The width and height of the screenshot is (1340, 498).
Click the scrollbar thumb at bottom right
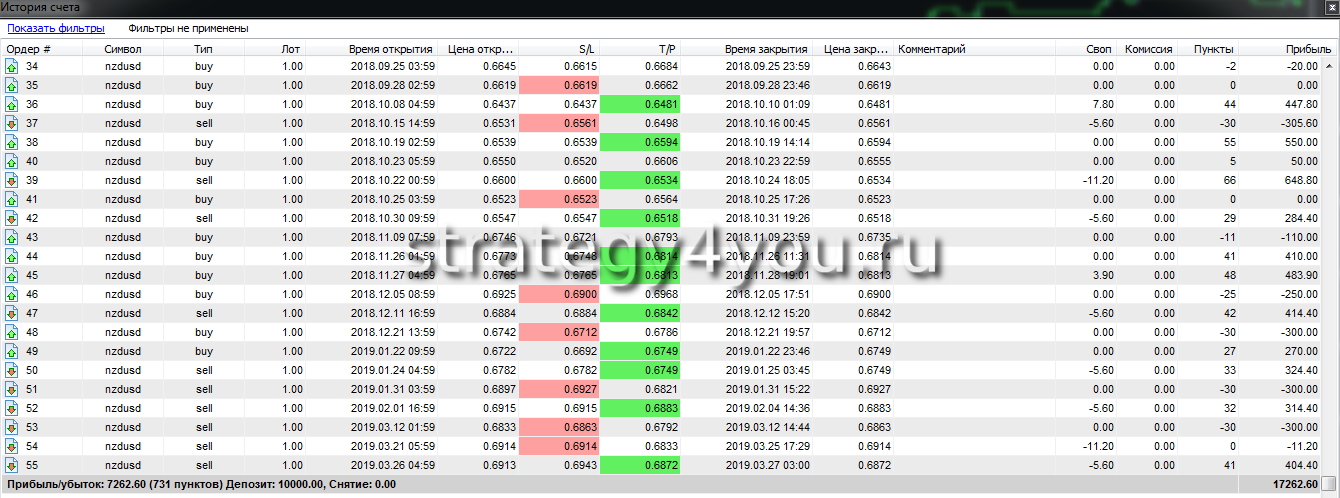click(x=1328, y=484)
